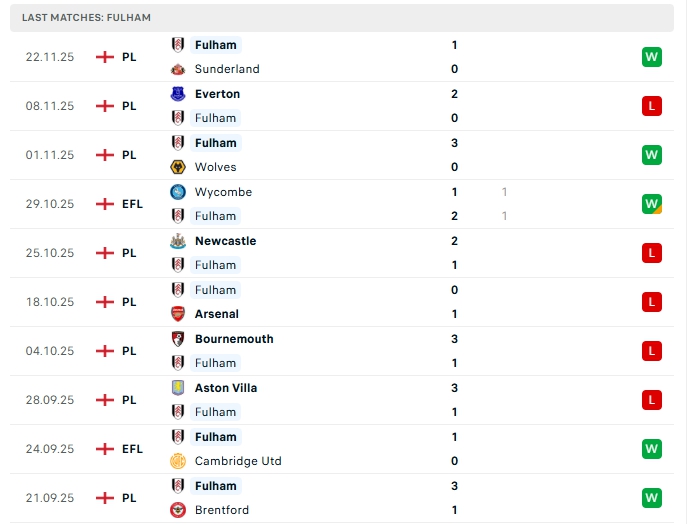The height and width of the screenshot is (524, 687).
Task: Click the Aston Villa club crest icon
Action: coord(178,388)
